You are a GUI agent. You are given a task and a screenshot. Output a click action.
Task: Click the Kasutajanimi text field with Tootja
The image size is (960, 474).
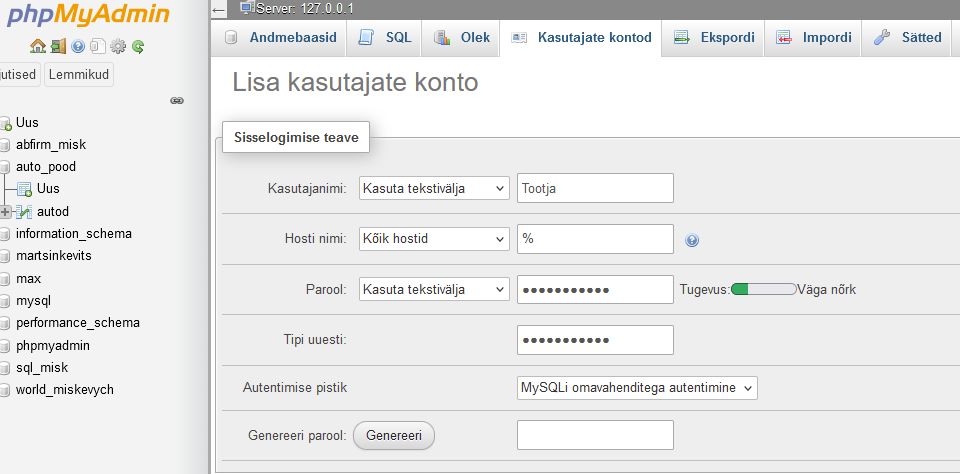click(x=595, y=188)
